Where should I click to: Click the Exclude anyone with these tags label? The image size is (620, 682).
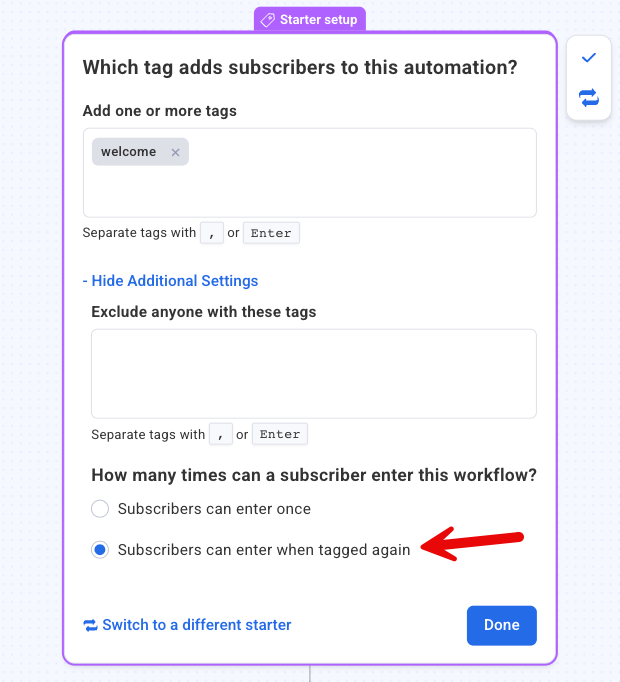tap(203, 312)
